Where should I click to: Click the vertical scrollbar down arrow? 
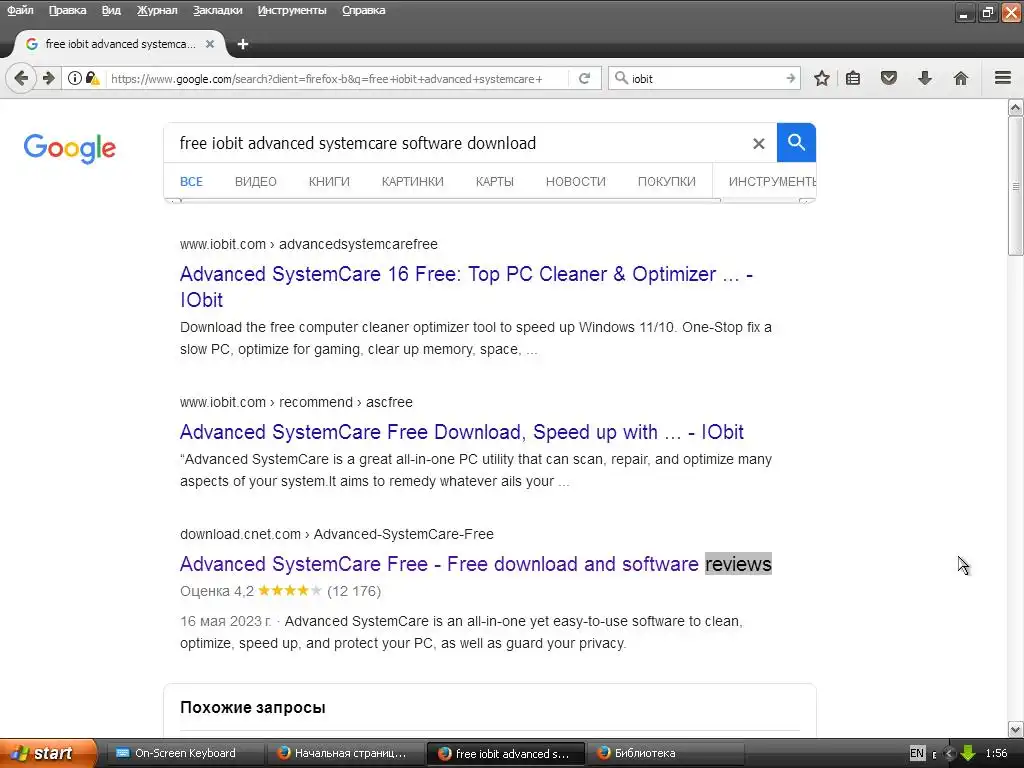1016,729
